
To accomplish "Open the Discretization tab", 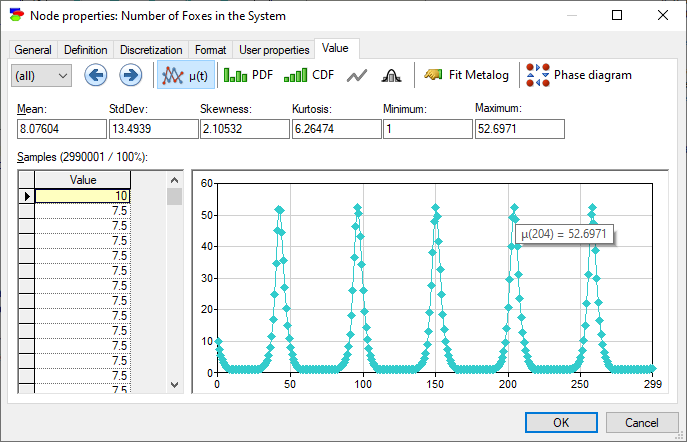I will [151, 50].
